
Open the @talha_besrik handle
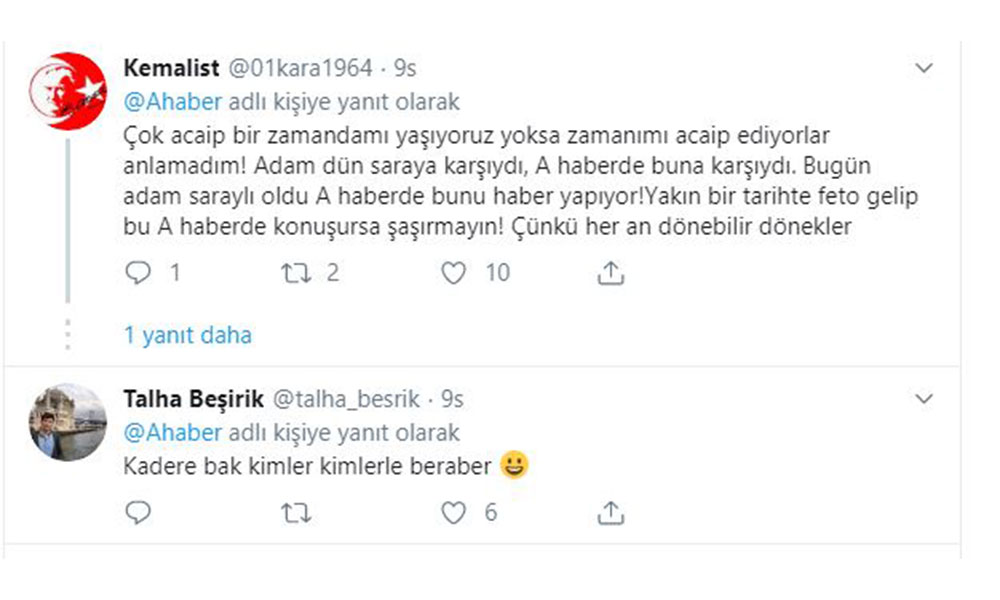346,399
